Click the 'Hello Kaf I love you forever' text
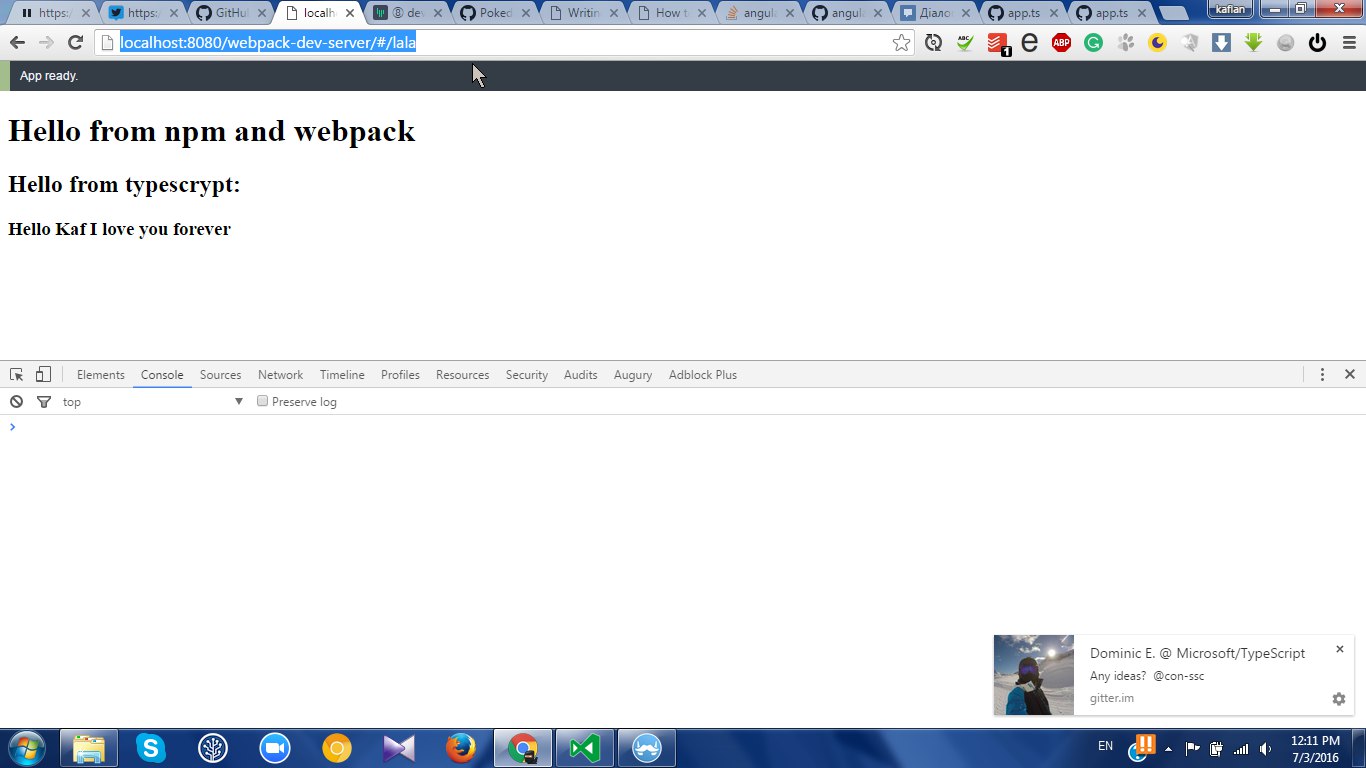Screen dimensions: 1366x768 [119, 229]
